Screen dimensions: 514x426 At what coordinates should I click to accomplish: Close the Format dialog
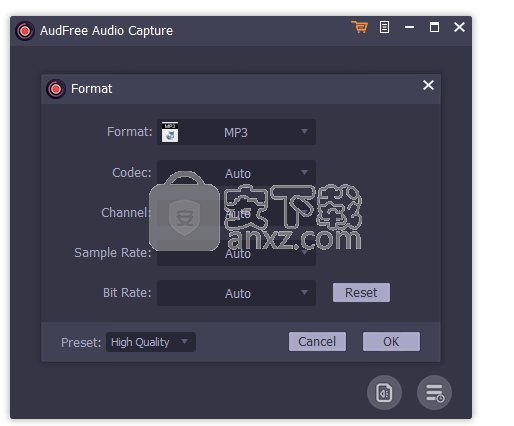(428, 85)
